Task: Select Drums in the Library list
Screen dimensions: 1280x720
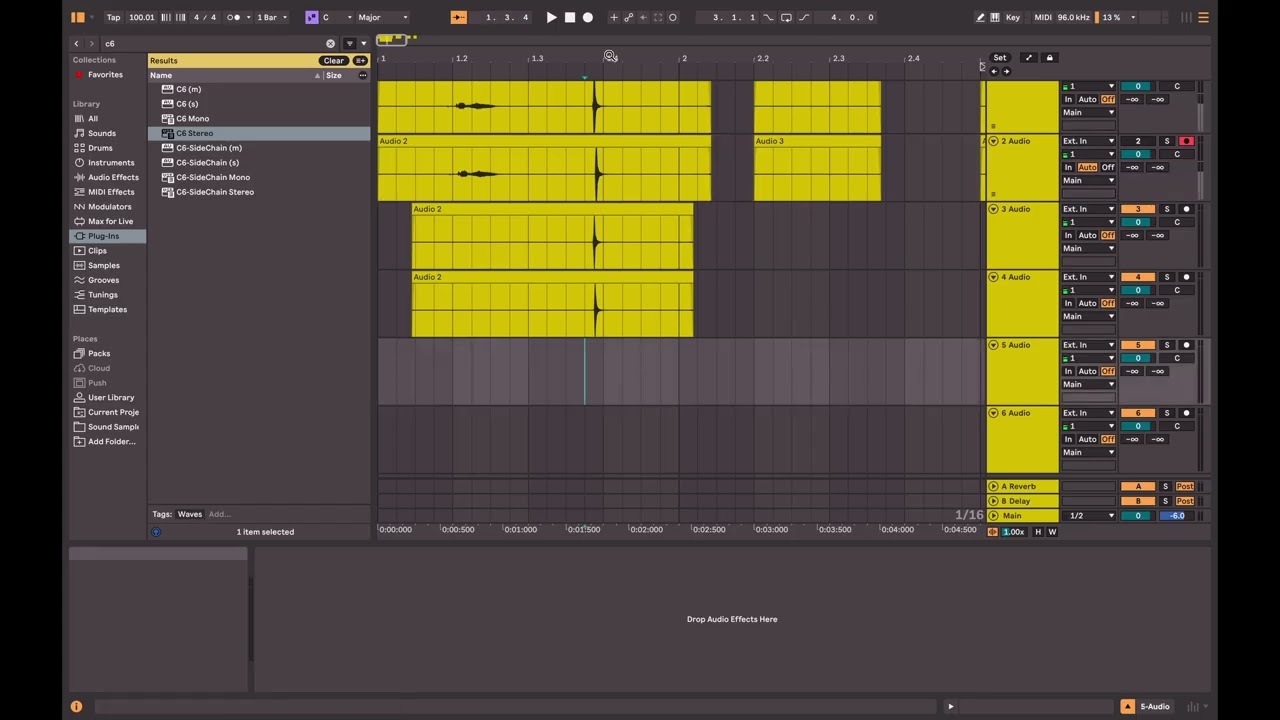Action: coord(100,148)
